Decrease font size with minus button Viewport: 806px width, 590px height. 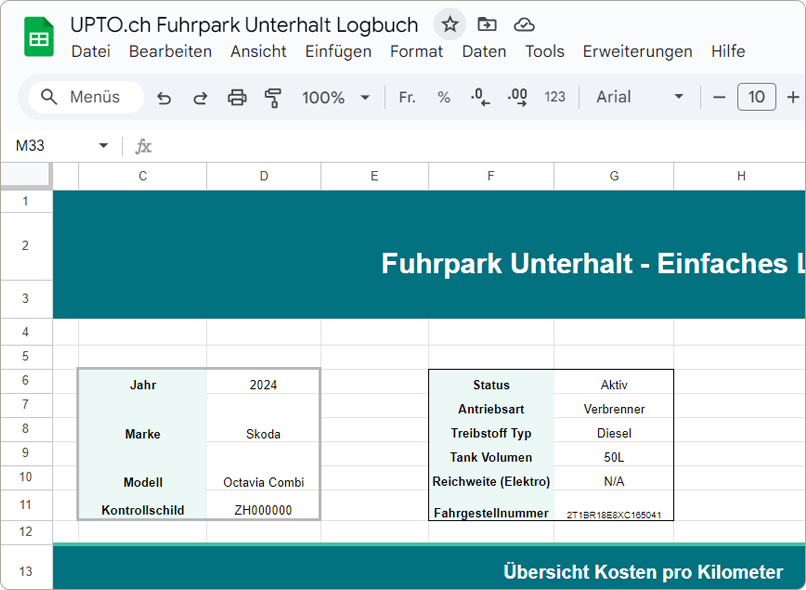click(719, 97)
